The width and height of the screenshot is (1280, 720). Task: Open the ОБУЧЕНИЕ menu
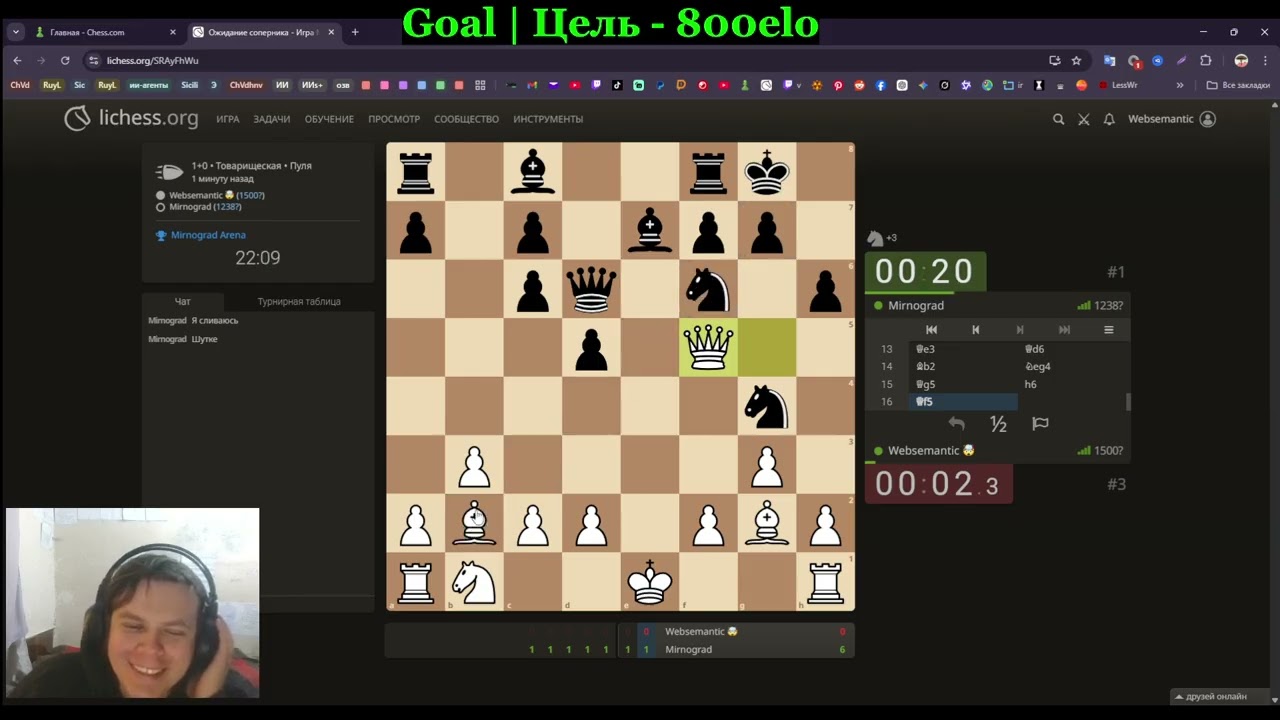[x=329, y=119]
